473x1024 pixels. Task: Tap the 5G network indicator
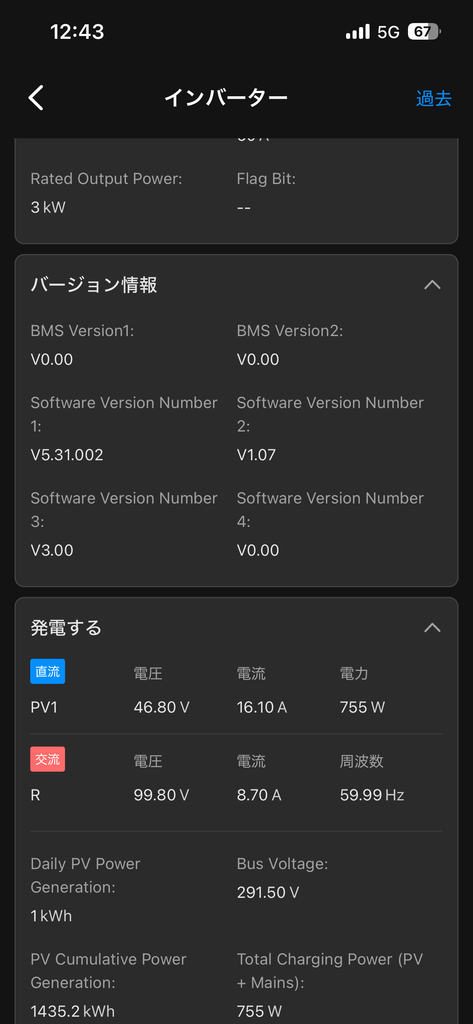pos(388,31)
